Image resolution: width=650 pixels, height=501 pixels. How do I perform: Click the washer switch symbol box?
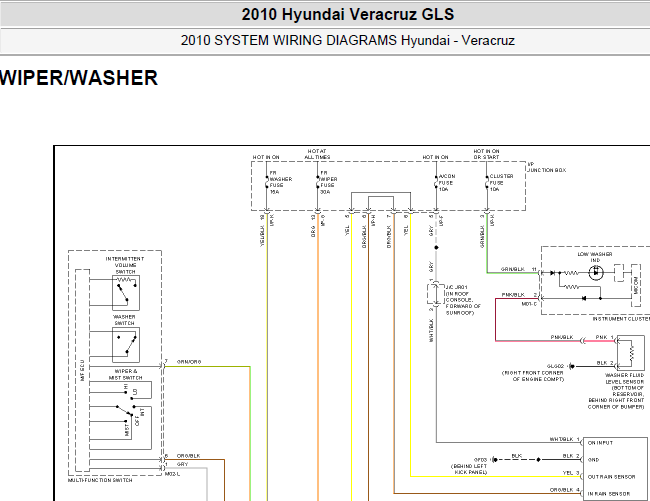coord(126,345)
